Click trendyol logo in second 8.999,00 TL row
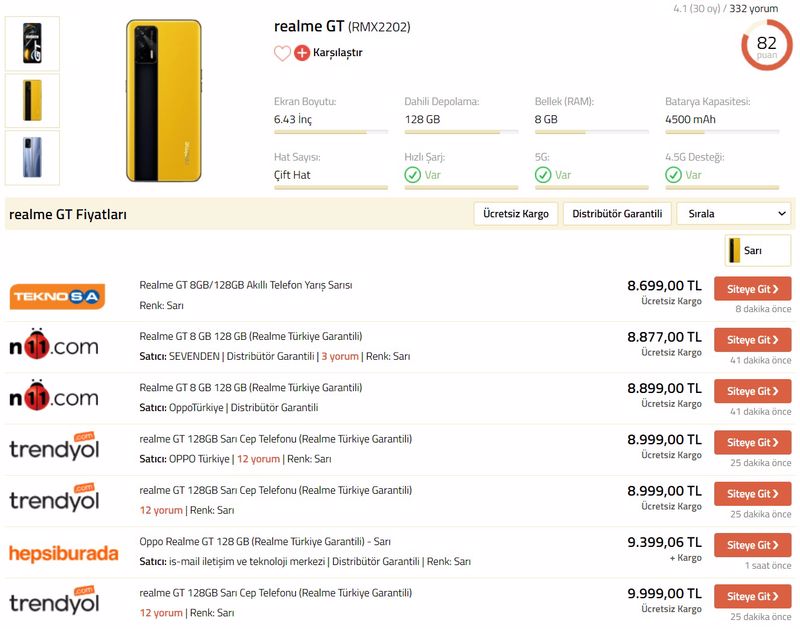800x629 pixels. [x=54, y=497]
